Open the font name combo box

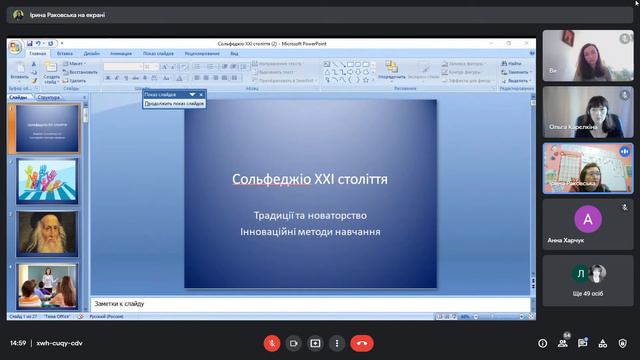[x=123, y=67]
